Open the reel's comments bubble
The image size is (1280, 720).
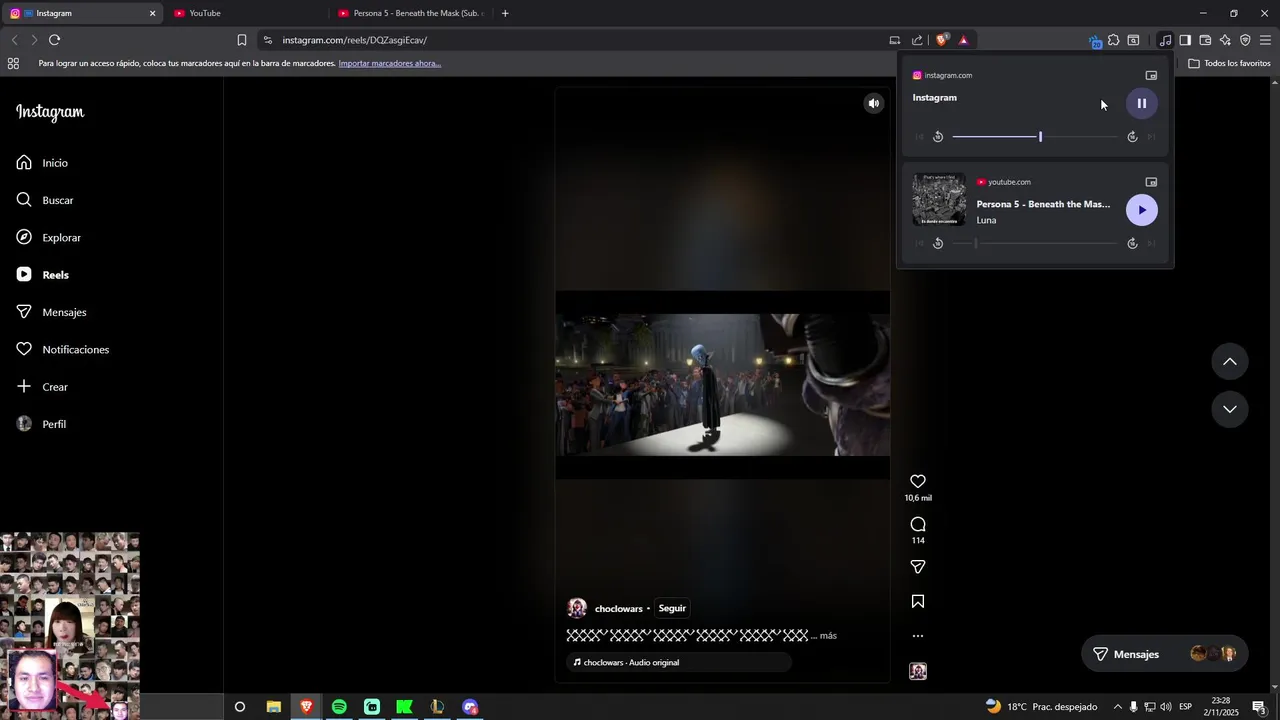(918, 524)
